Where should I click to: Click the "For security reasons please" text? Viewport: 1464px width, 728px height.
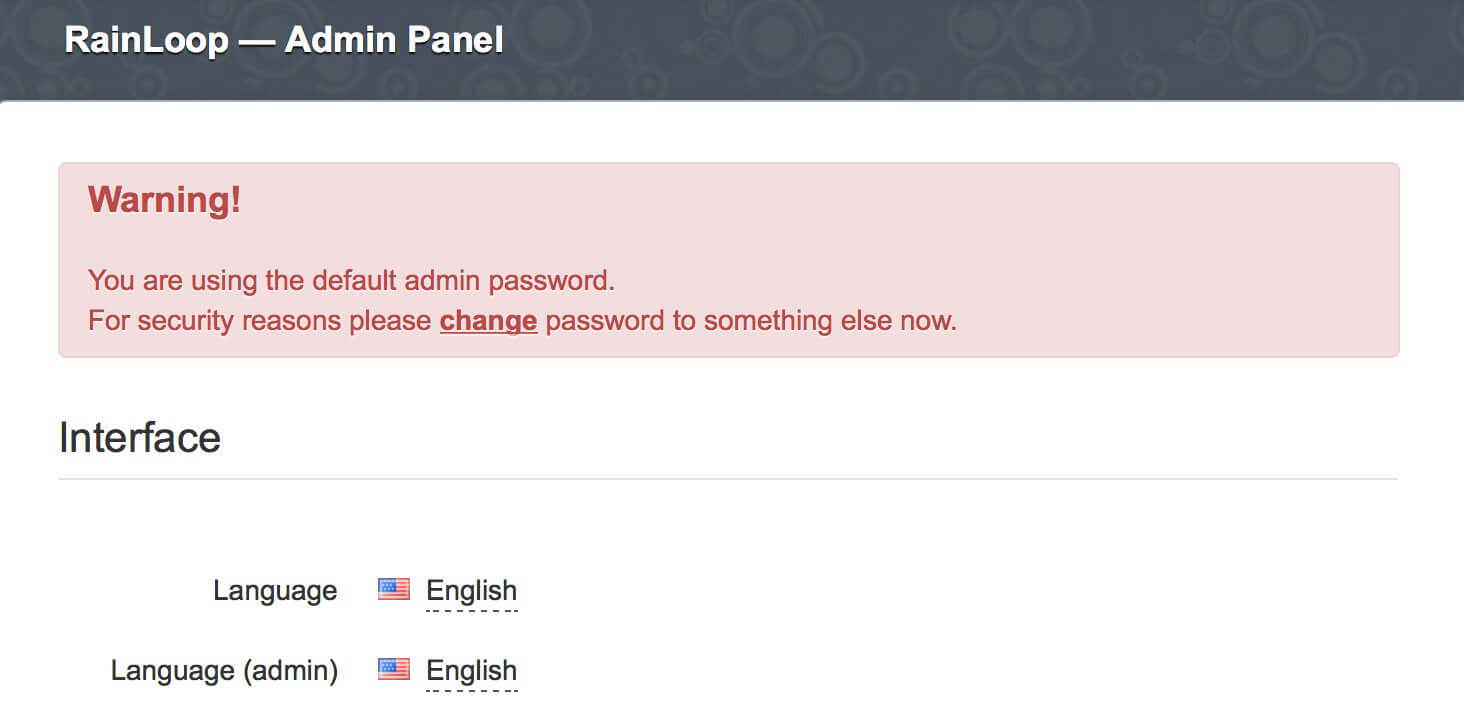260,321
